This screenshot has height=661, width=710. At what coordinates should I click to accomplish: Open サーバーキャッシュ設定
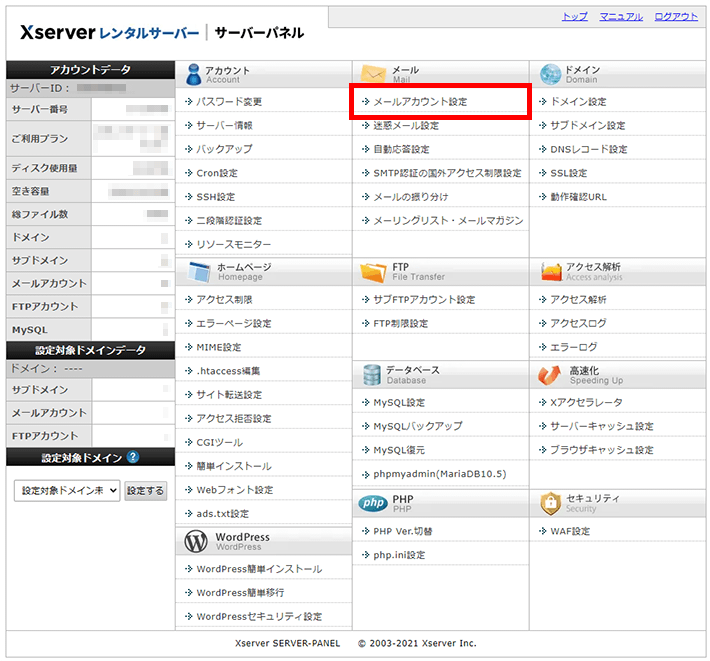[x=602, y=426]
